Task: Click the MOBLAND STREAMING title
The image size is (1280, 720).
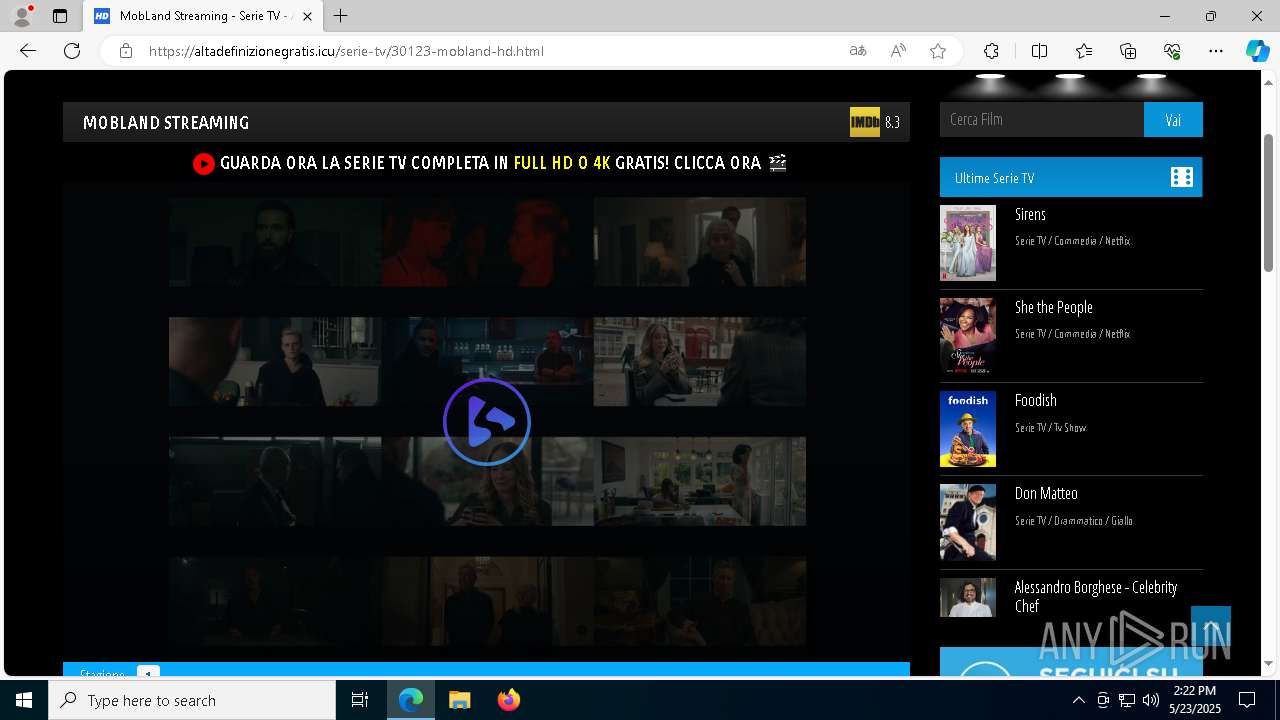Action: click(x=166, y=123)
